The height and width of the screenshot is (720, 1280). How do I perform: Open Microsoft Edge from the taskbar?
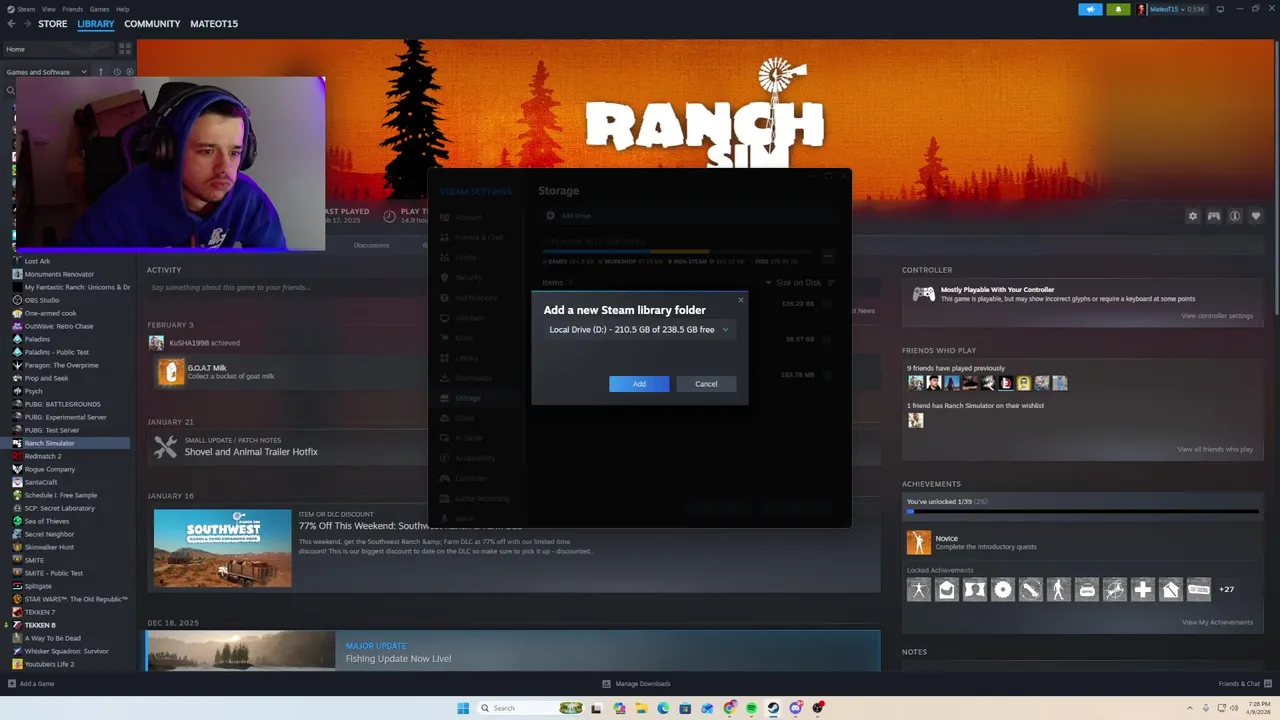click(x=663, y=708)
